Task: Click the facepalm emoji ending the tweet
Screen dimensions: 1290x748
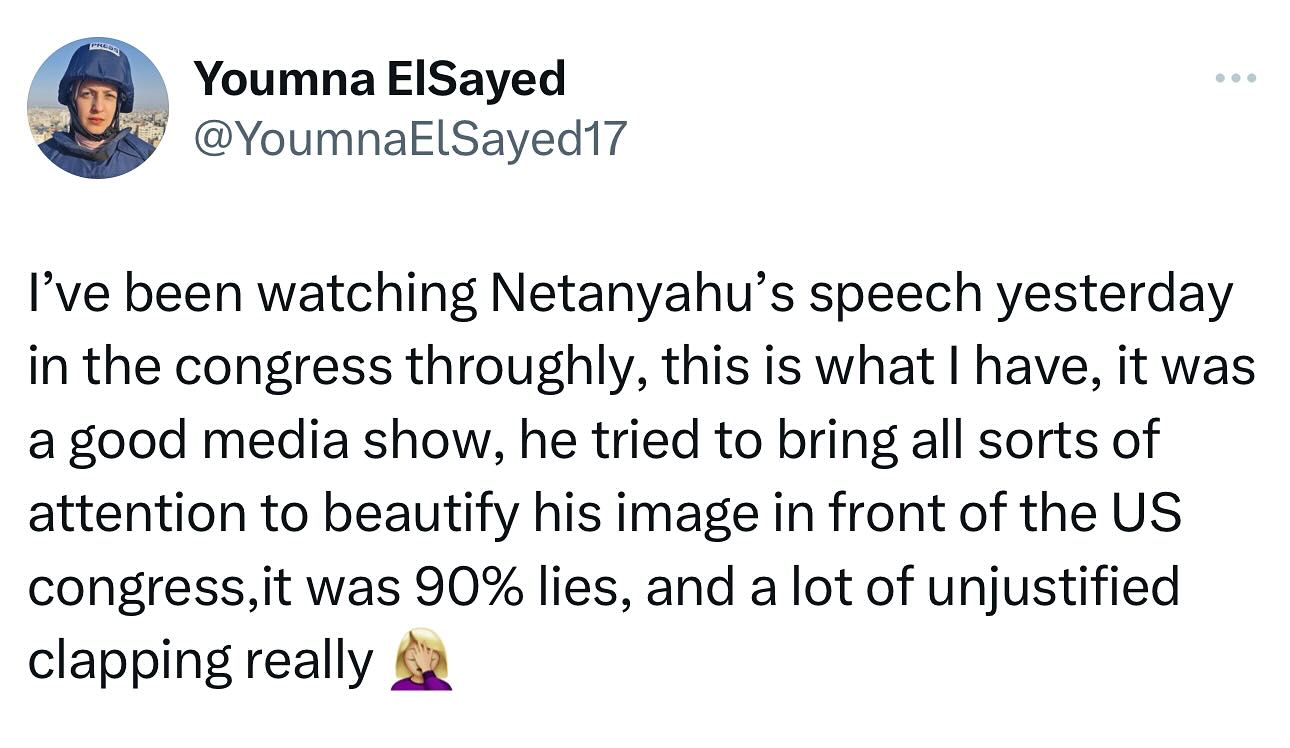Action: click(417, 660)
